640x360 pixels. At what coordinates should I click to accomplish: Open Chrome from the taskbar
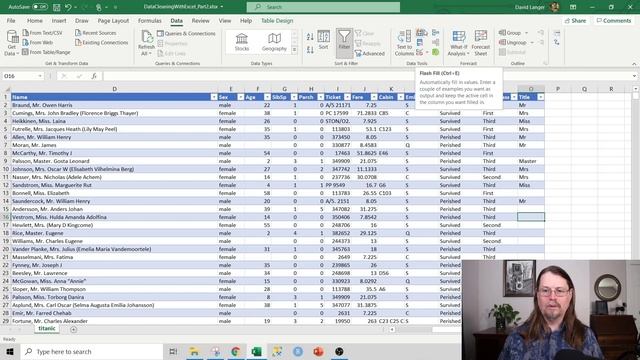[x=236, y=351]
